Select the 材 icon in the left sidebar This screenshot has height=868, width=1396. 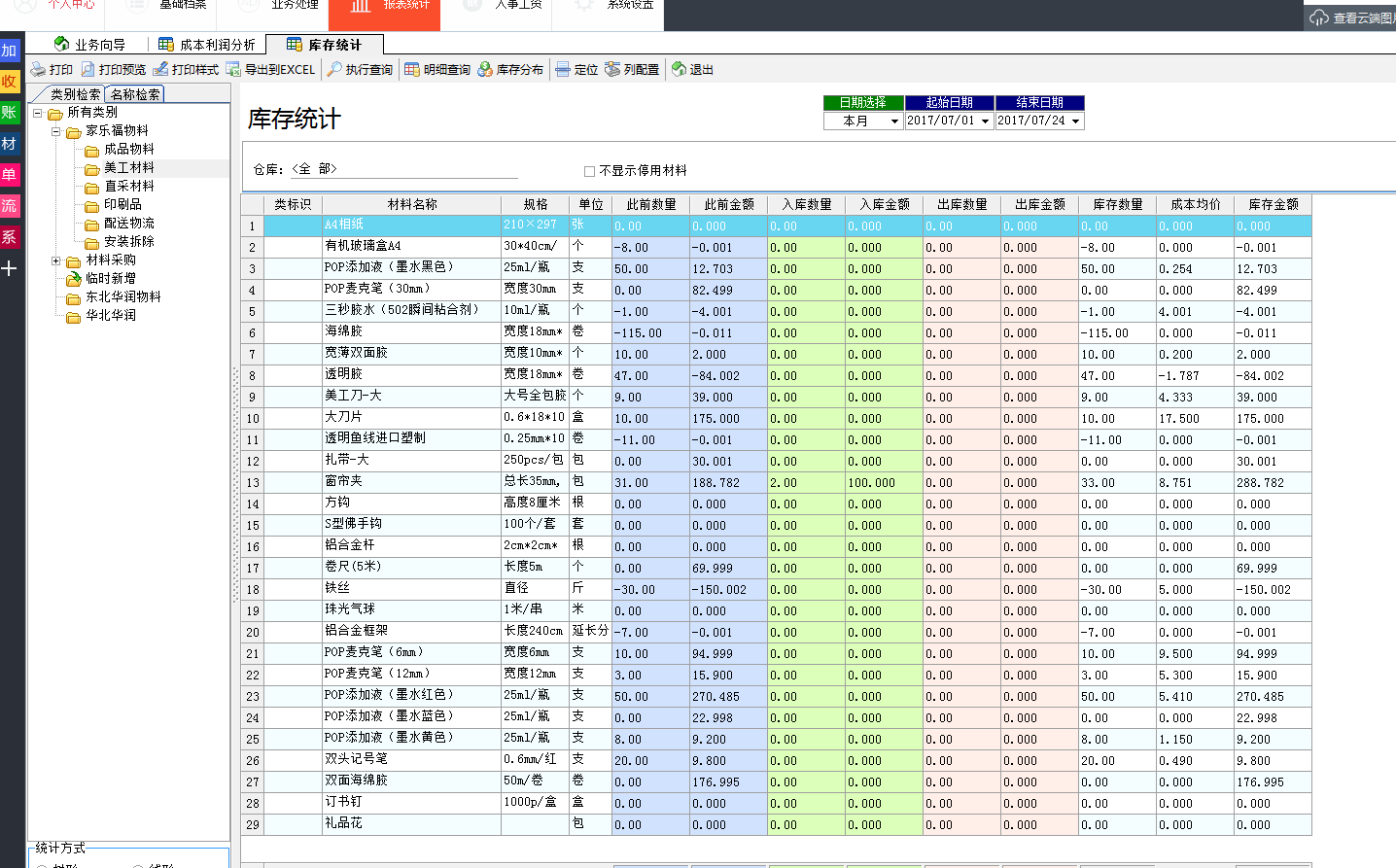pyautogui.click(x=10, y=143)
